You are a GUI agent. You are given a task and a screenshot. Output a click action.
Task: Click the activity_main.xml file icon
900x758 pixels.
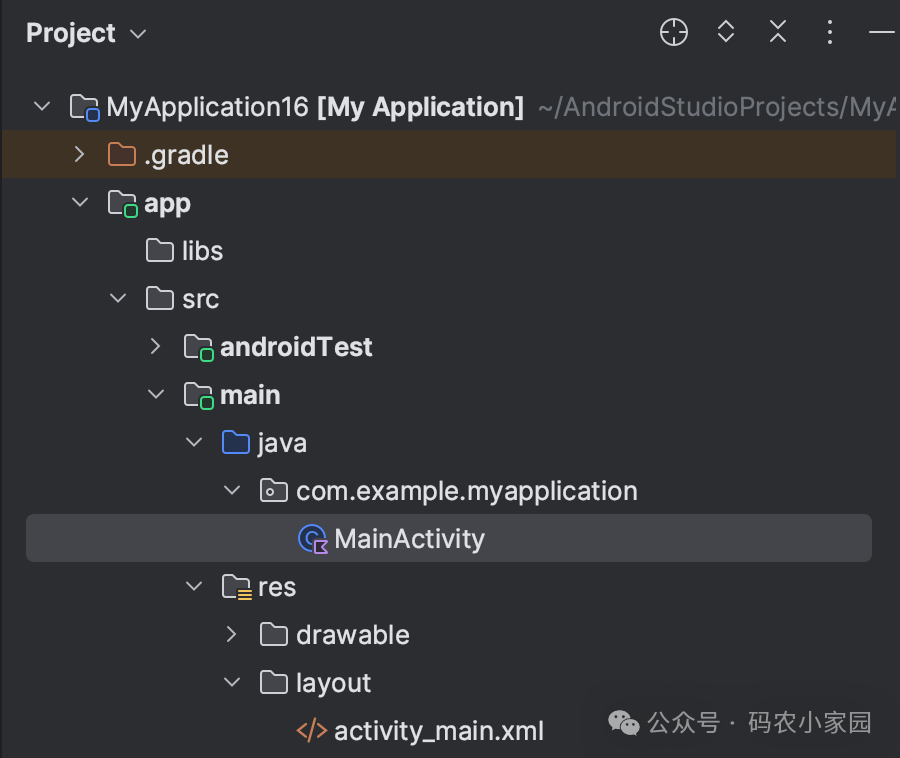311,730
